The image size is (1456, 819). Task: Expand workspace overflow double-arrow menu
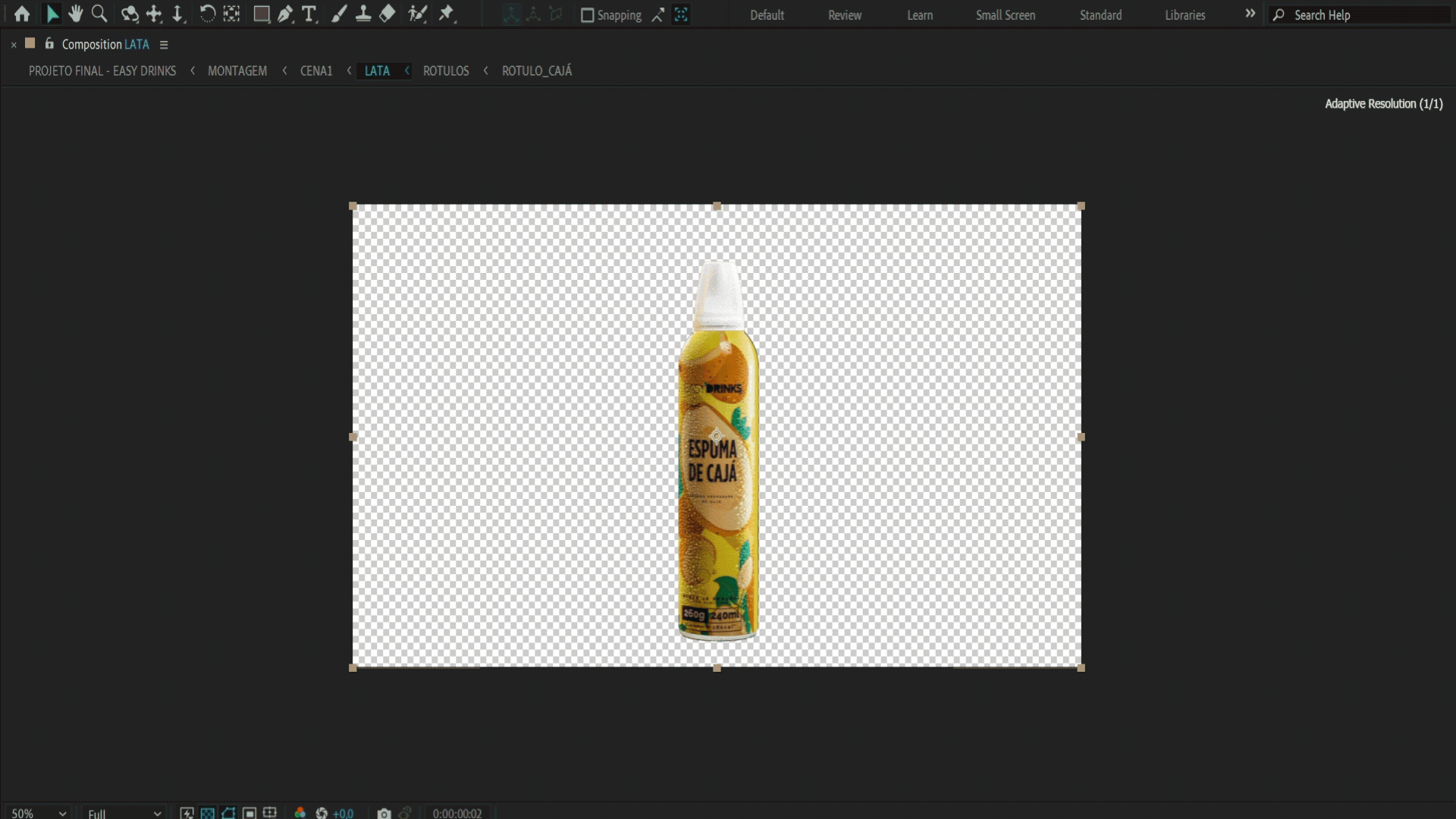coord(1250,14)
